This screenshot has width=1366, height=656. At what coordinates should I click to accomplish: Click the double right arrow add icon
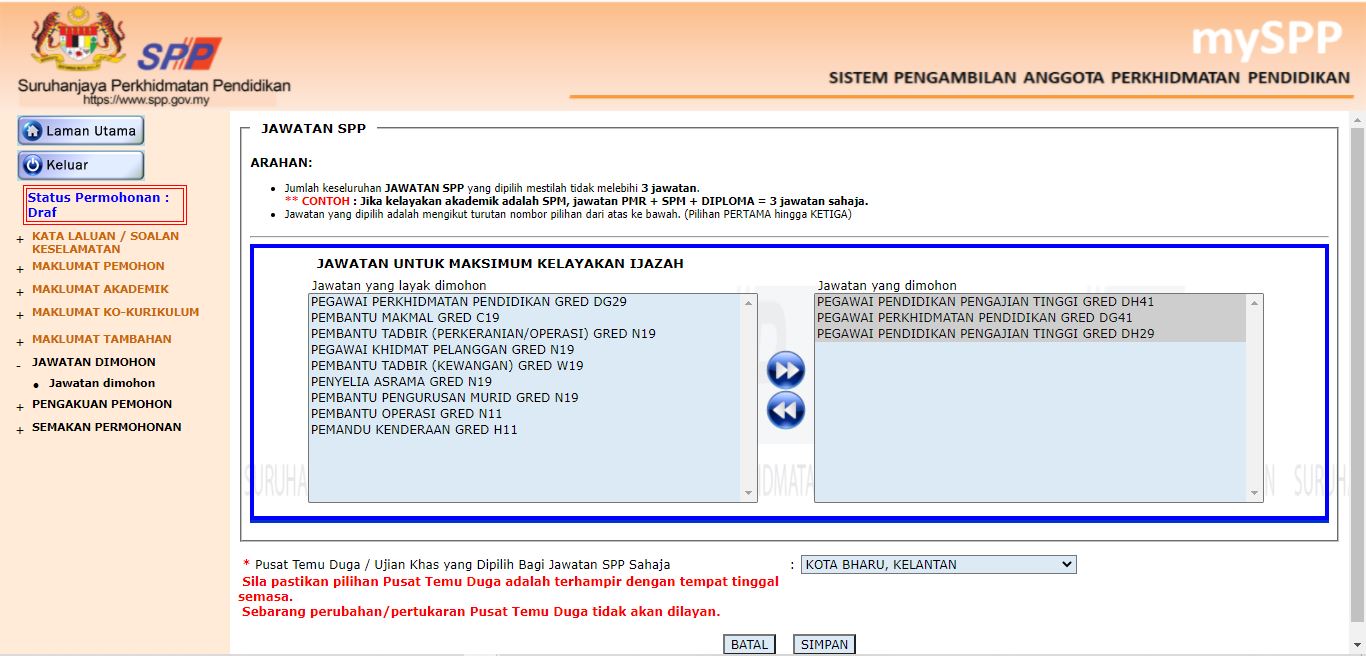click(786, 371)
